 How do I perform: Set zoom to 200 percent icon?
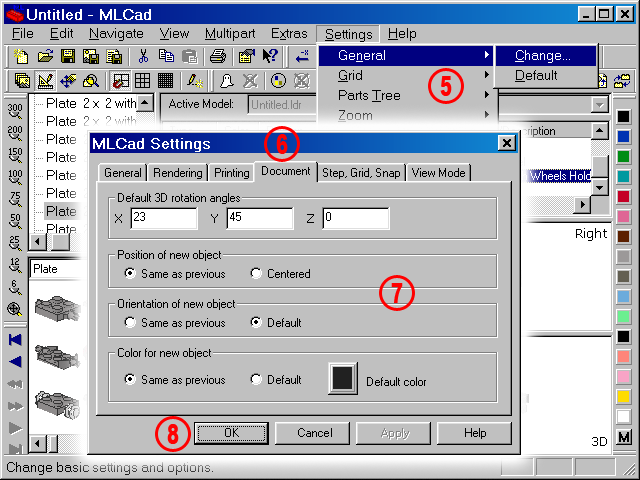15,133
